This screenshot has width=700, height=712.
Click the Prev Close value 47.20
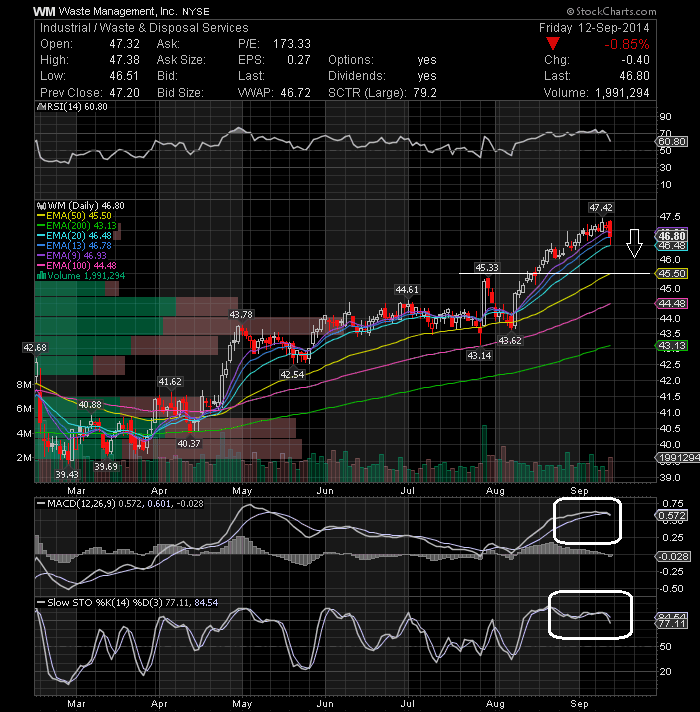pyautogui.click(x=124, y=93)
